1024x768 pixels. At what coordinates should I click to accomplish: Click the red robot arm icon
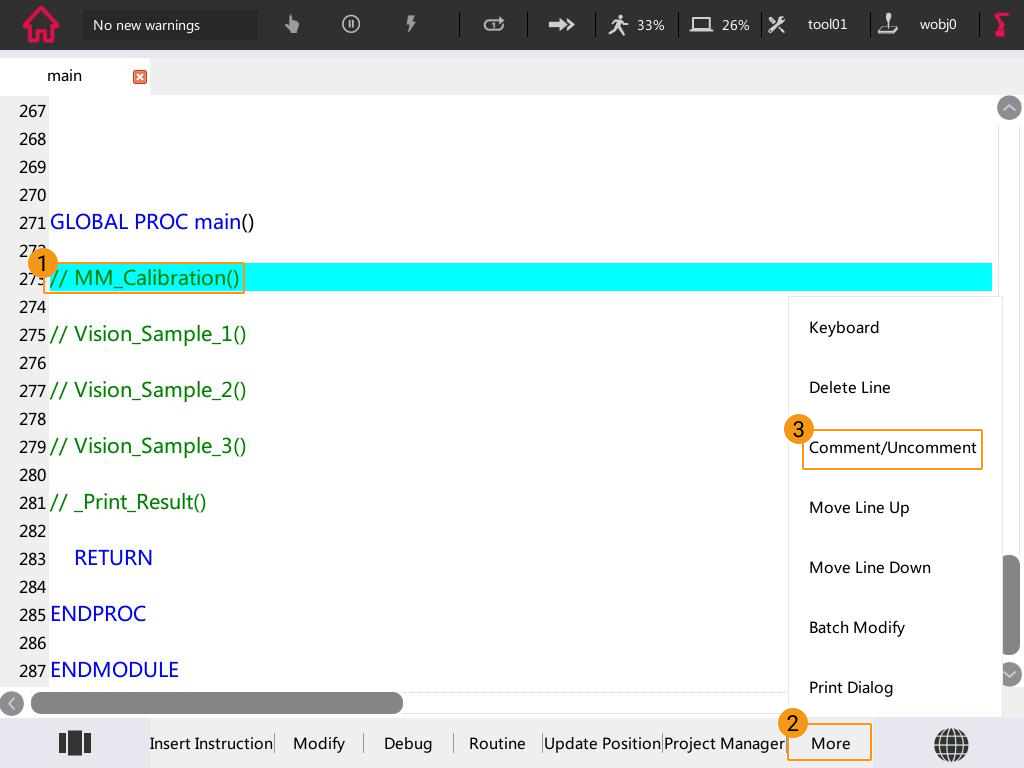1001,25
